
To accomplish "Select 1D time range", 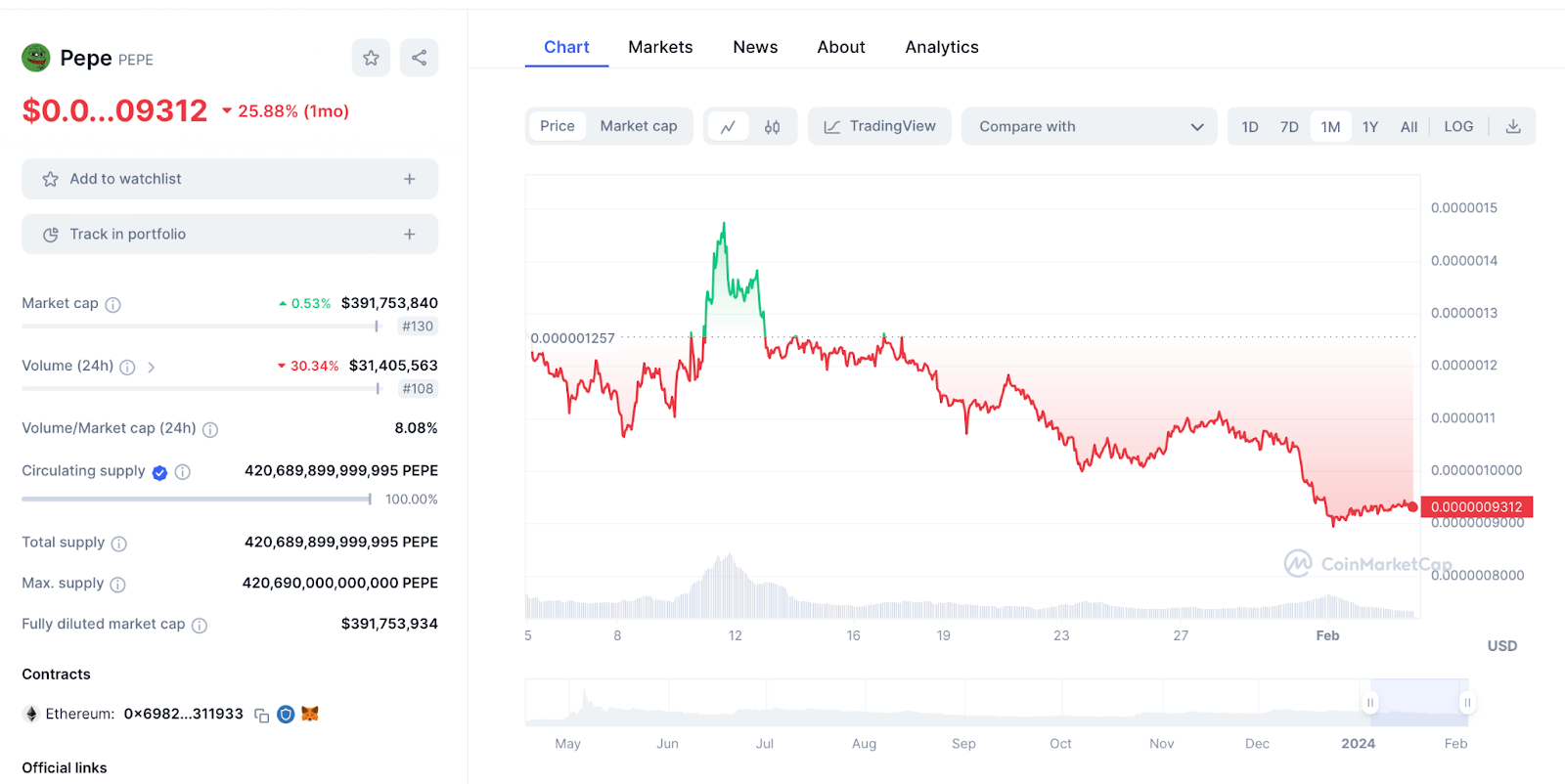I will pyautogui.click(x=1250, y=126).
